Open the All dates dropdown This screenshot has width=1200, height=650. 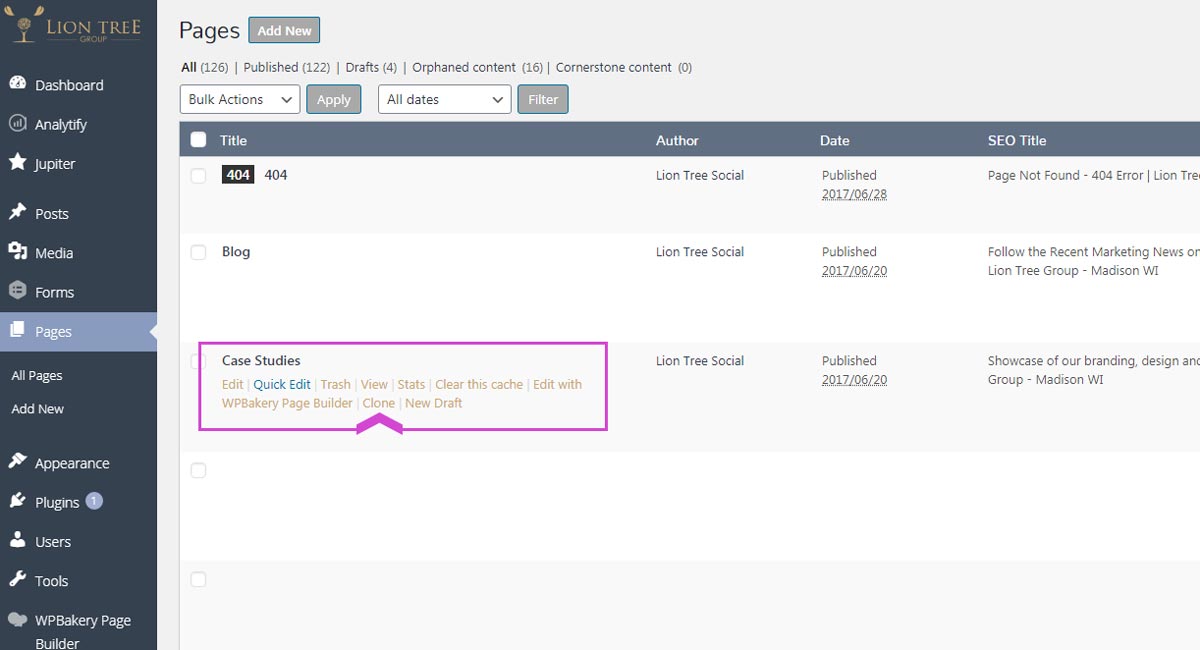(x=445, y=99)
